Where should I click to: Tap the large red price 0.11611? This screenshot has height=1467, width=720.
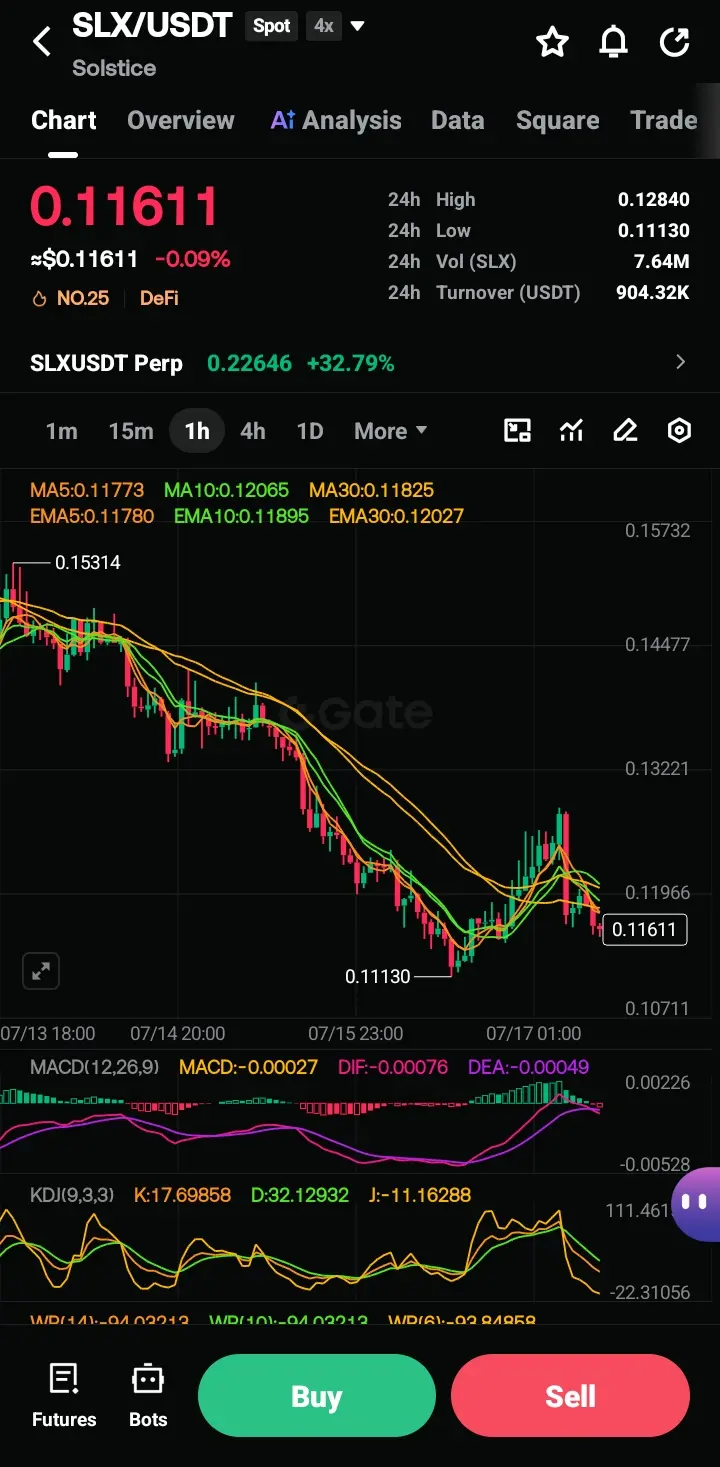pyautogui.click(x=125, y=207)
